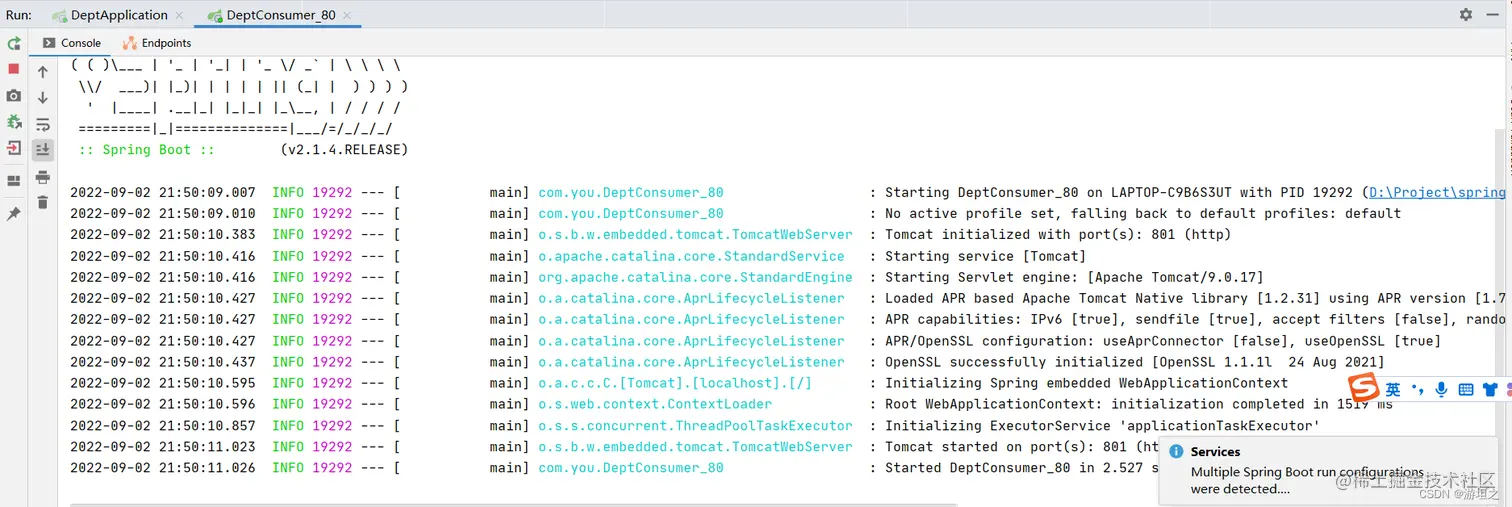Toggle the 英 language mode in Sogou bar
Screen dimensions: 1512x507
(1393, 390)
